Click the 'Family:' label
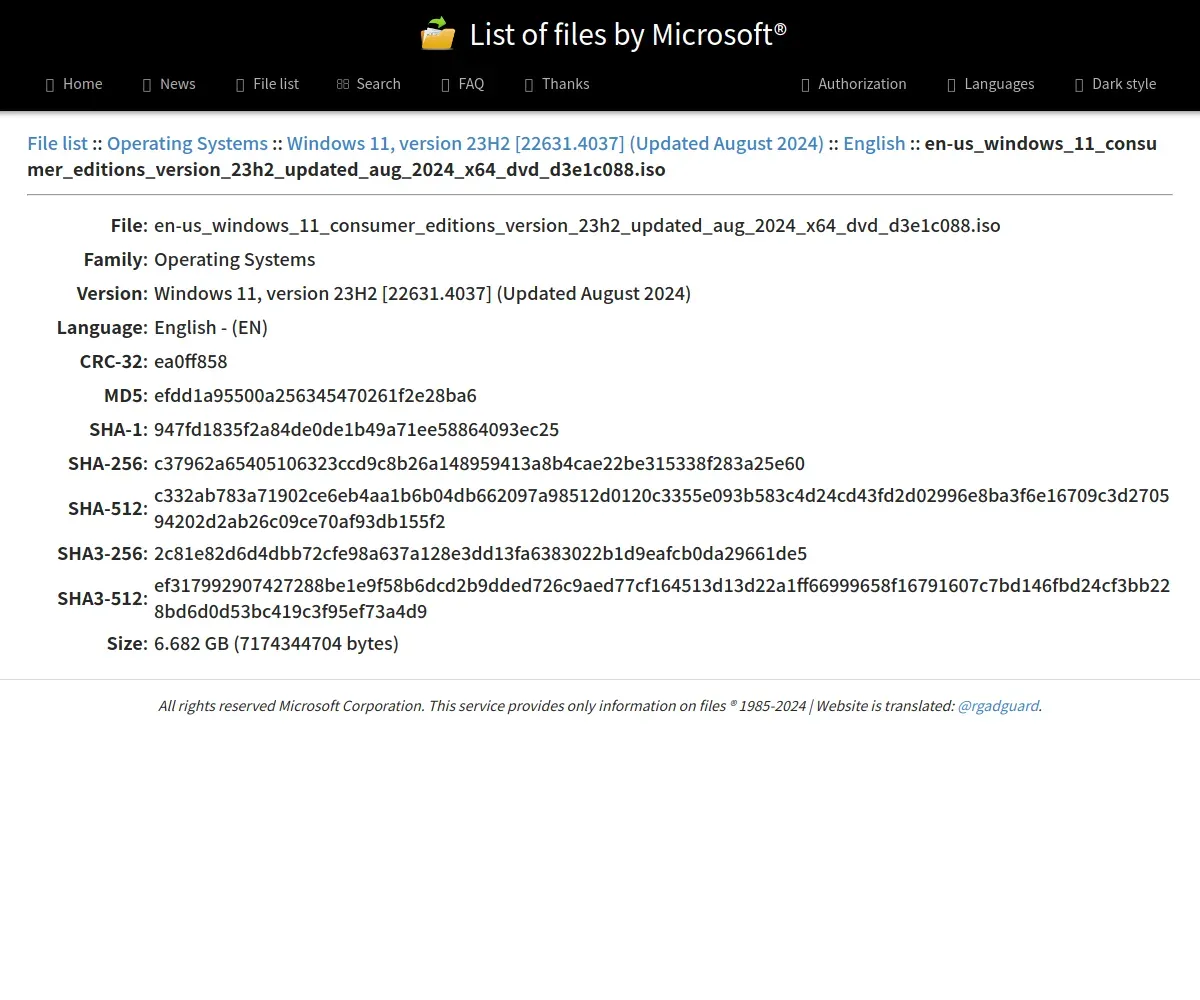This screenshot has width=1200, height=1000. pyautogui.click(x=116, y=260)
